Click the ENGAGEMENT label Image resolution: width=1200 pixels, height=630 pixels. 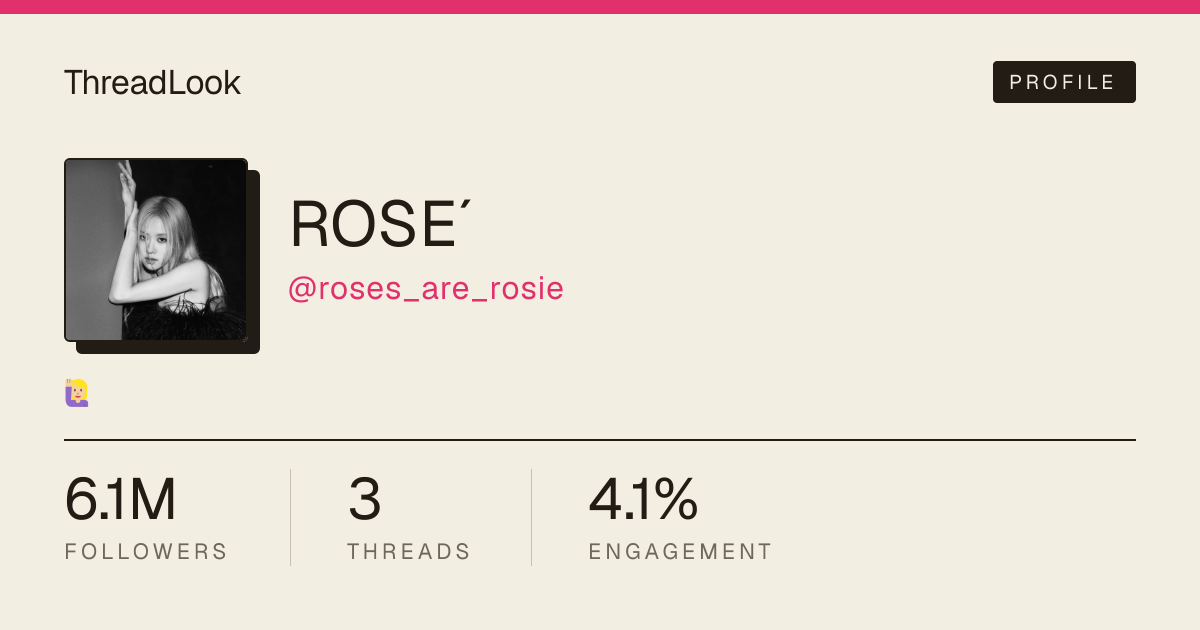tap(681, 552)
